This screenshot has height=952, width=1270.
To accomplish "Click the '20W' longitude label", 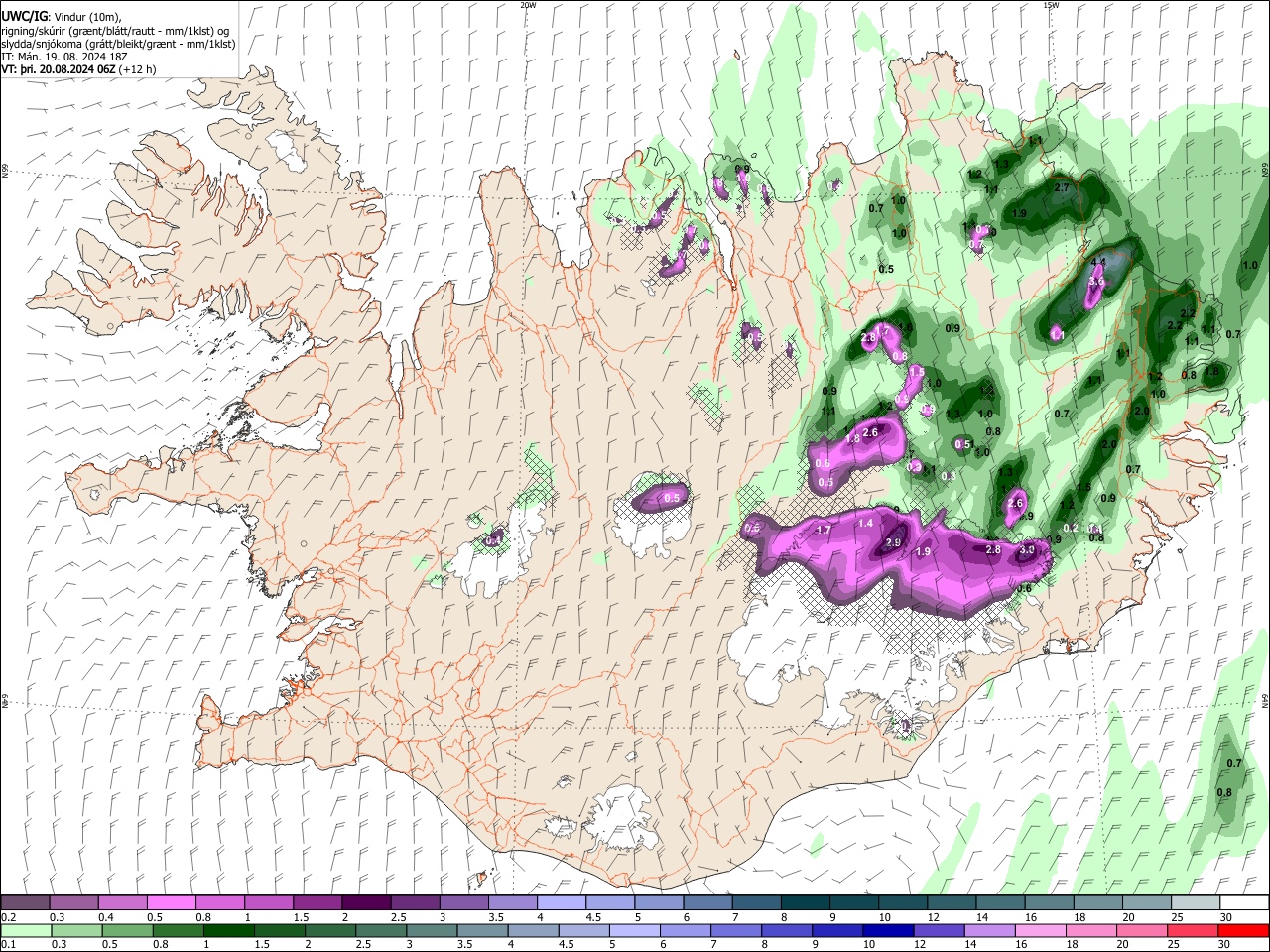I will [528, 5].
